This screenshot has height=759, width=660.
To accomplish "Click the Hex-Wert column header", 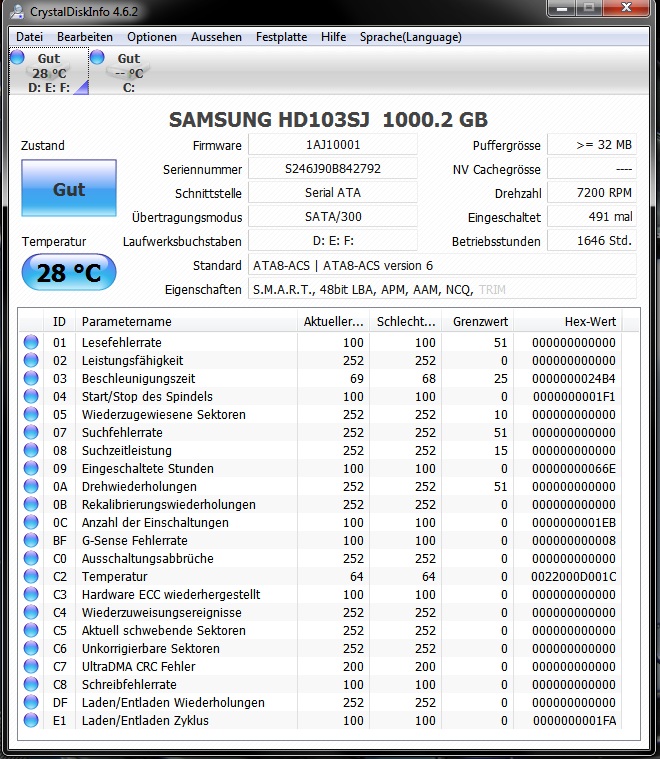I will 568,321.
